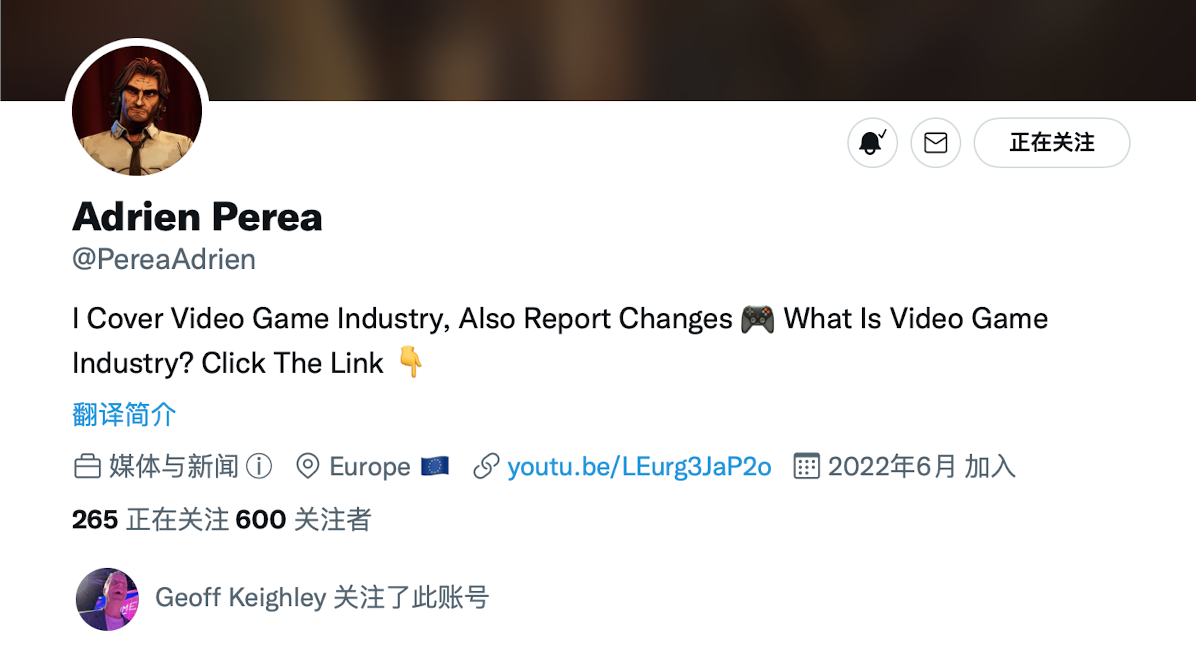Image resolution: width=1196 pixels, height=652 pixels.
Task: Click the Adrien Perea display name
Action: (x=198, y=217)
